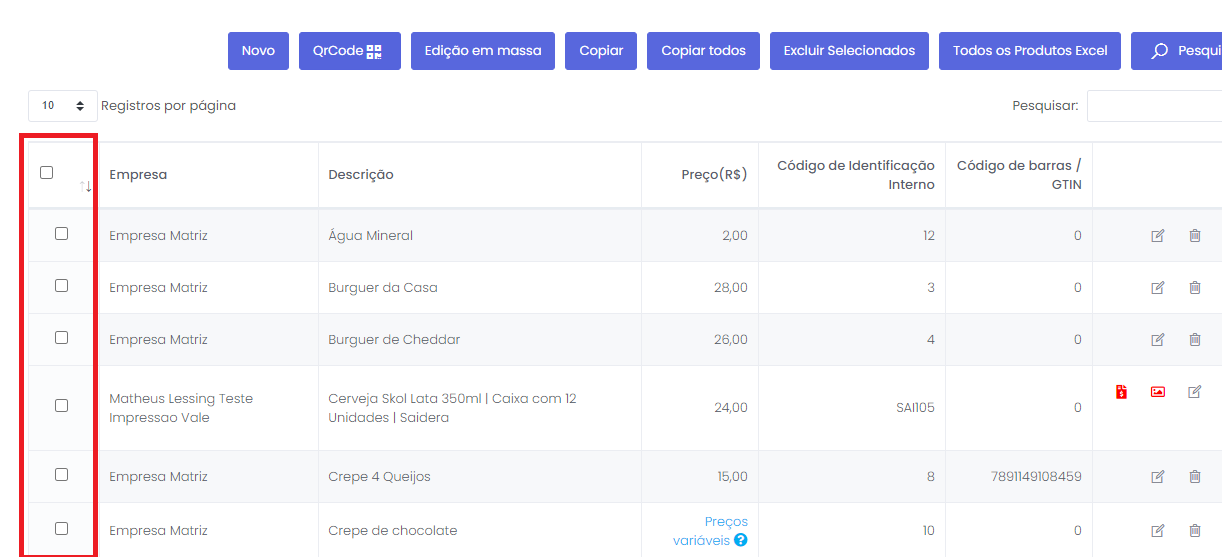Sort table using the checkbox column arrows
1222x557 pixels.
(x=86, y=186)
